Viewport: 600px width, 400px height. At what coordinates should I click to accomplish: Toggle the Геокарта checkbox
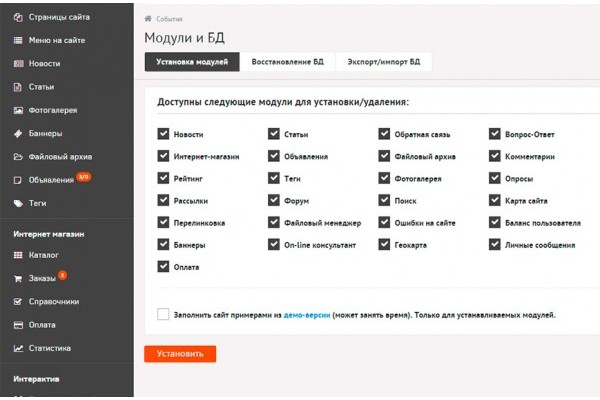384,244
